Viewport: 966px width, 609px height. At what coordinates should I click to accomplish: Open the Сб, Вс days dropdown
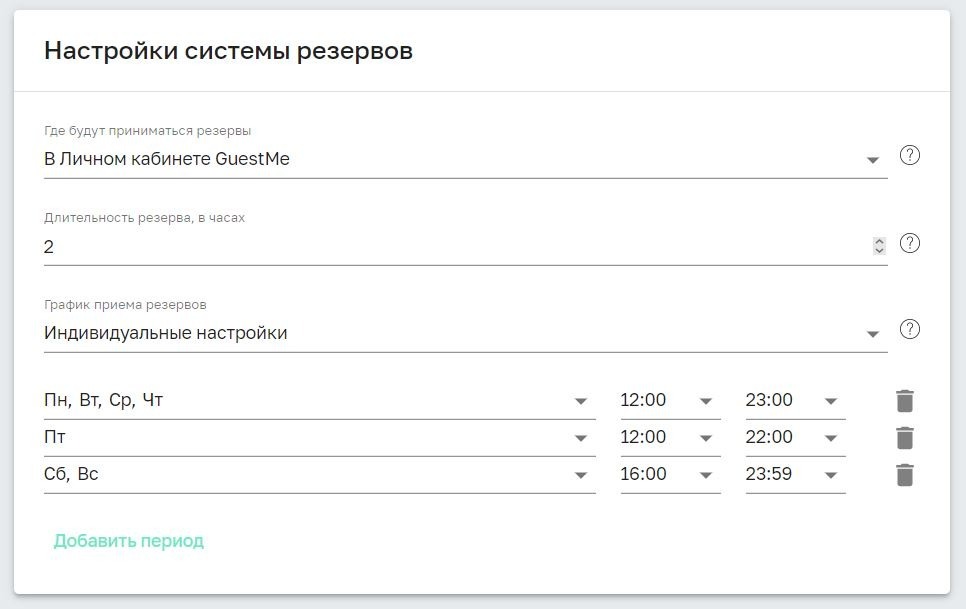[582, 475]
